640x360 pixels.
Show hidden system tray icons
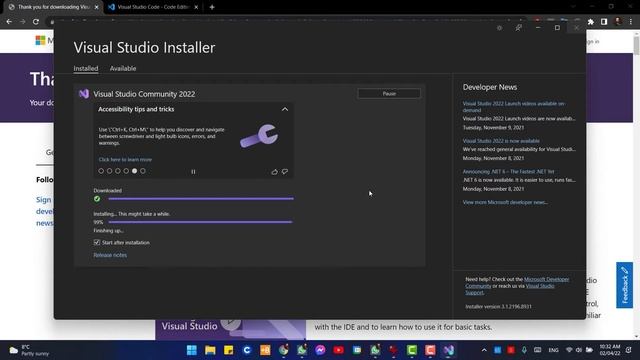pyautogui.click(x=484, y=350)
